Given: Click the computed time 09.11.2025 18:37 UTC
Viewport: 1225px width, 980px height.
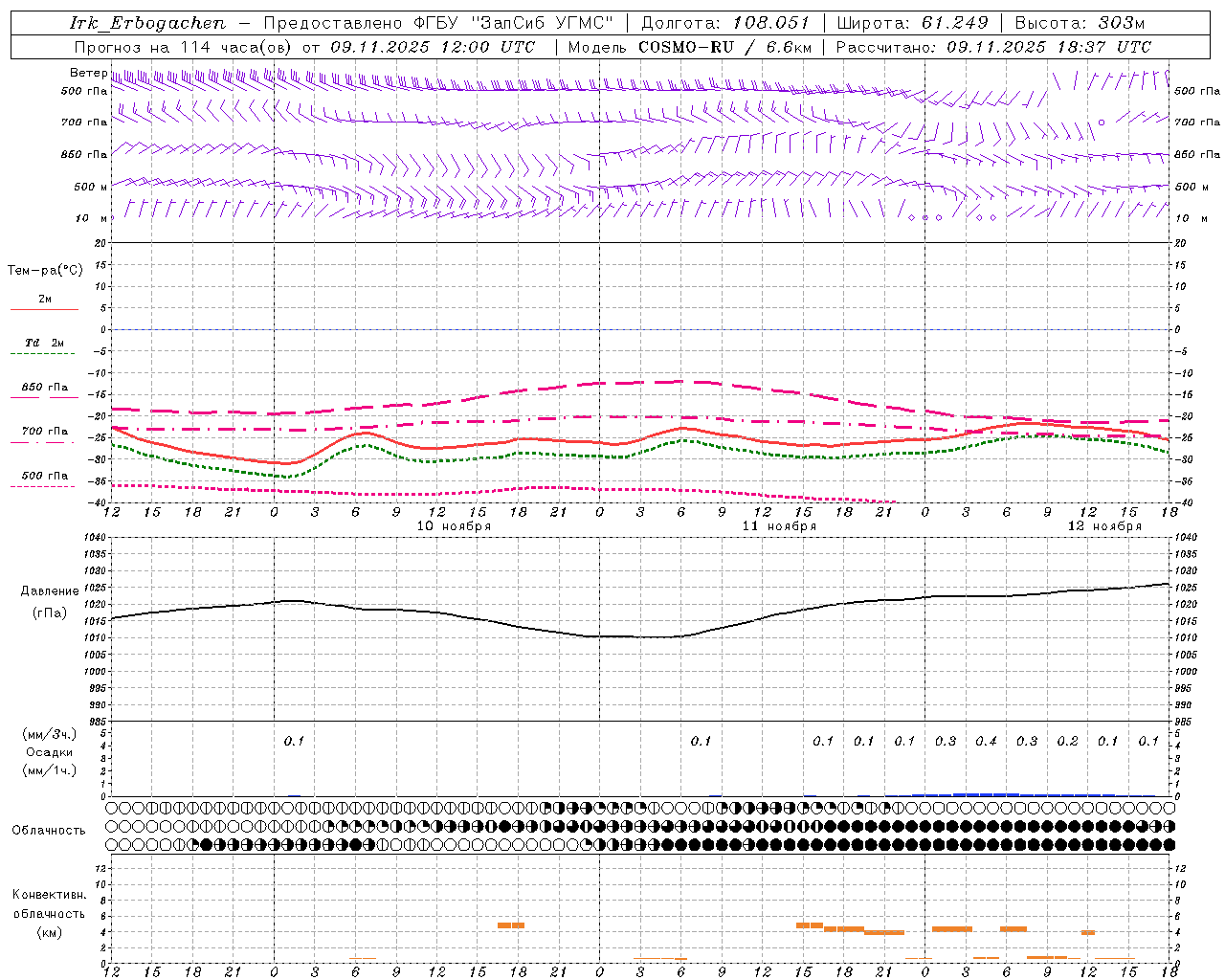Looking at the screenshot, I should tap(1049, 47).
